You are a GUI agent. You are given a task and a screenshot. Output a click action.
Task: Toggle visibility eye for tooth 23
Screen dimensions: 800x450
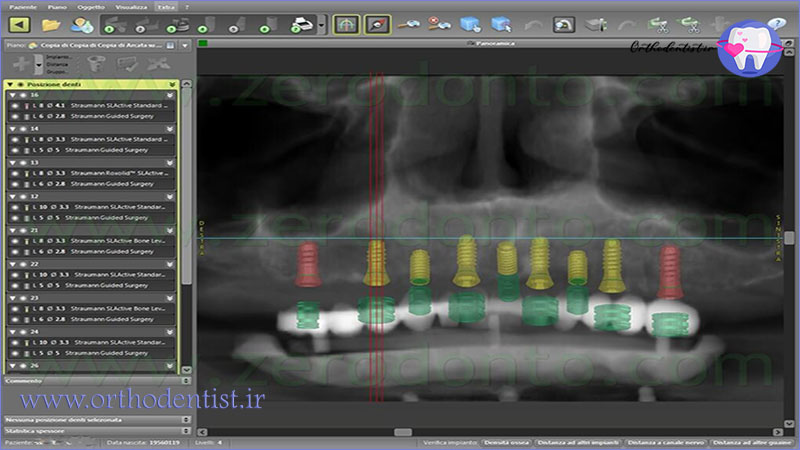pos(23,298)
